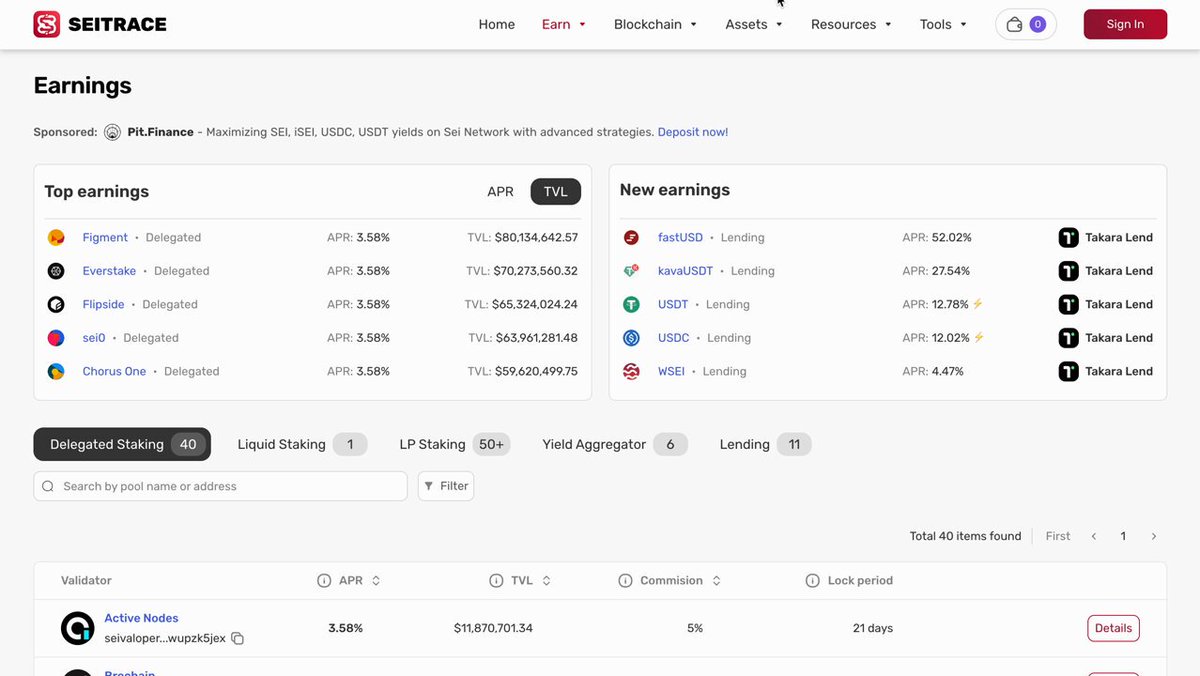
Task: Copy the Active Nodes validator address
Action: coord(237,638)
